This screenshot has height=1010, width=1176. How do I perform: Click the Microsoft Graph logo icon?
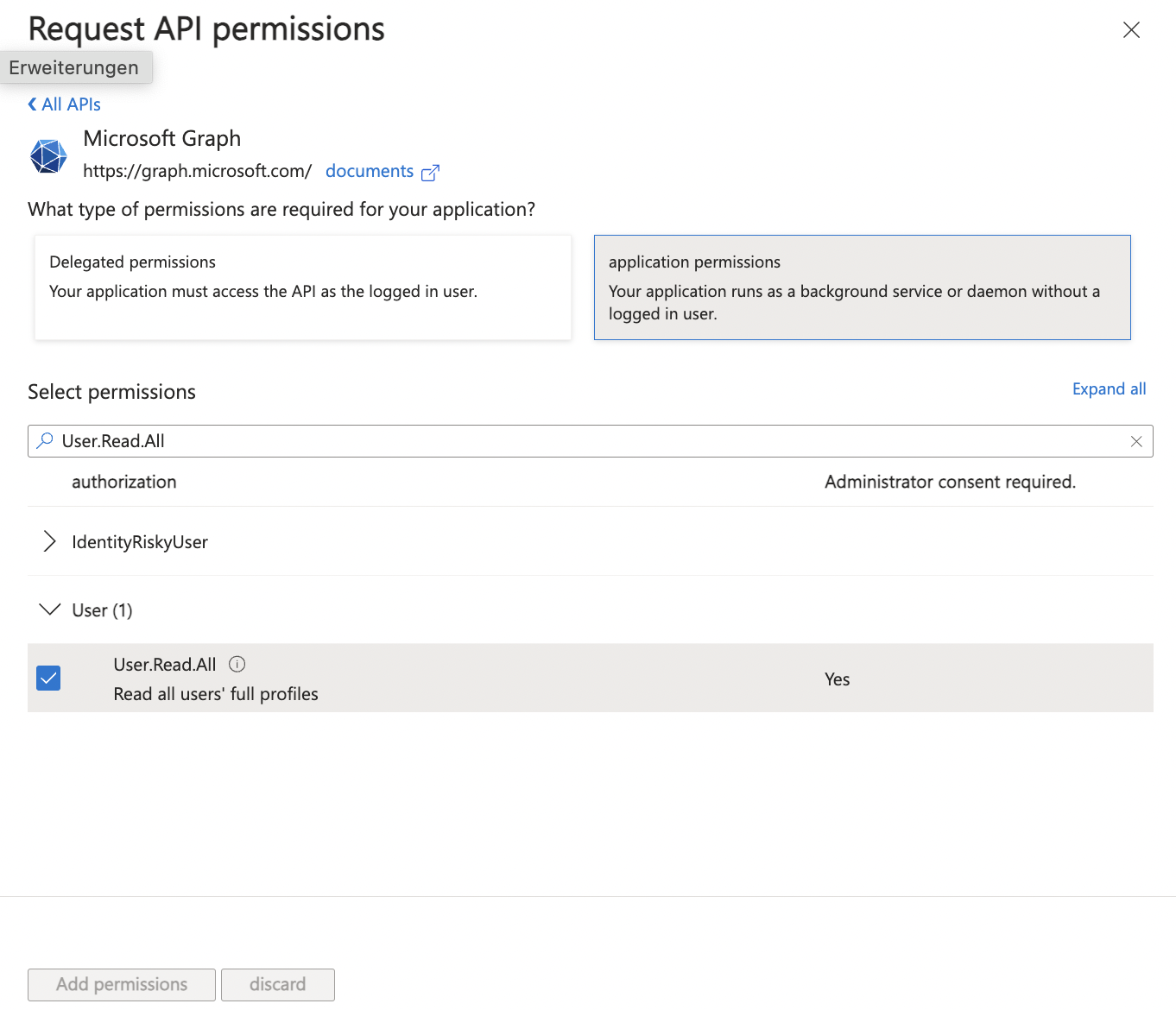point(48,156)
